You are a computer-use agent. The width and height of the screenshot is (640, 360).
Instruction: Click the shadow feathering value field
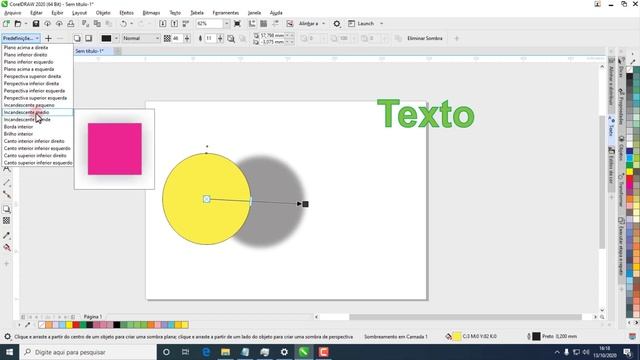point(210,38)
